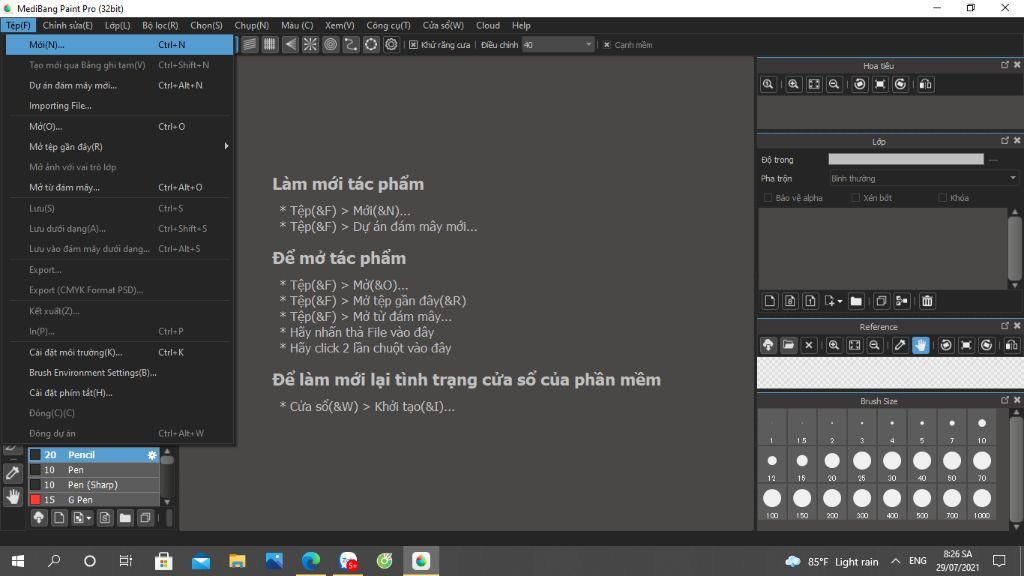Add a new 8-bit layer

pyautogui.click(x=790, y=301)
